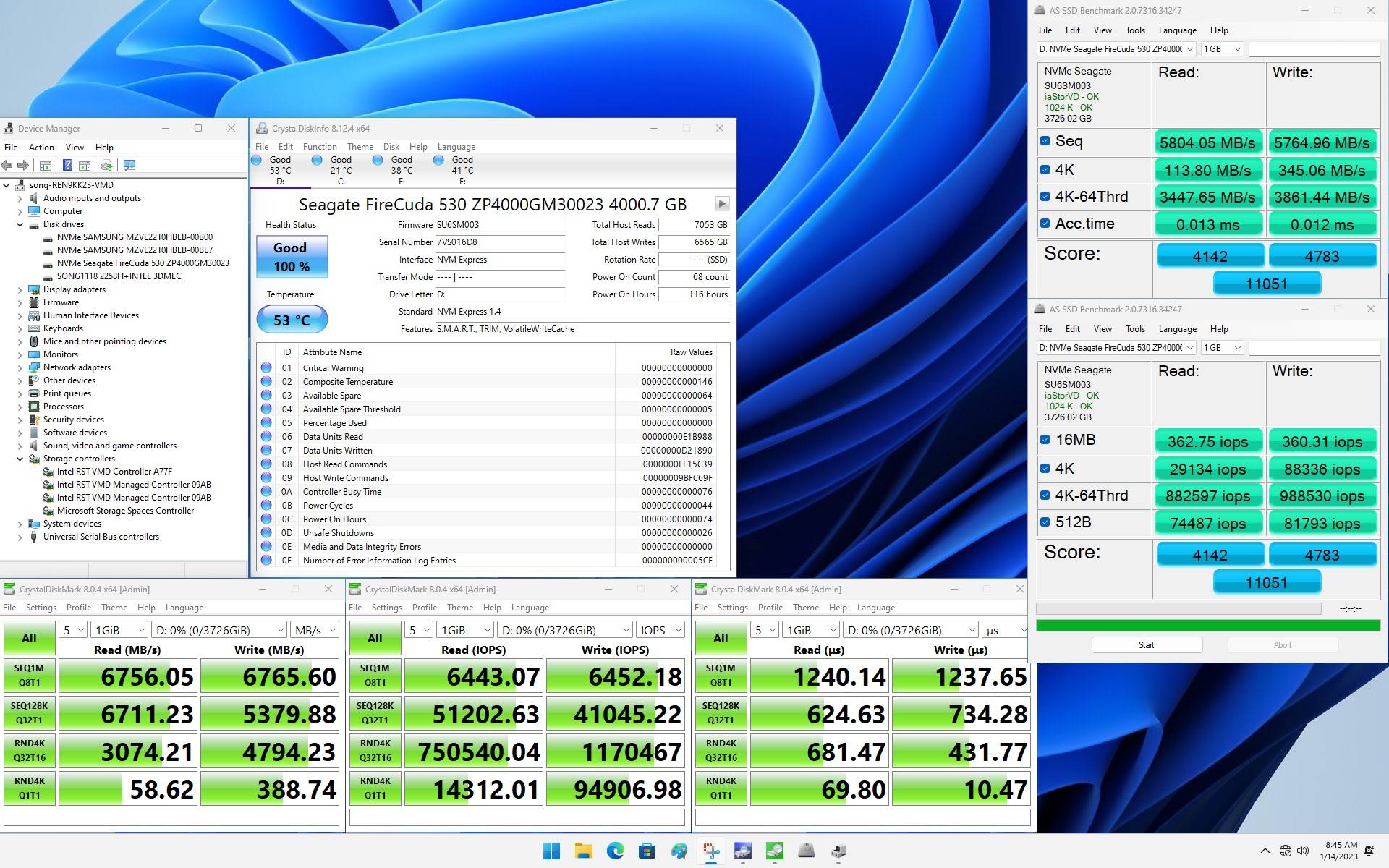This screenshot has width=1389, height=868.
Task: Open the 1 GB size dropdown in lower AS SSD
Action: [1222, 348]
